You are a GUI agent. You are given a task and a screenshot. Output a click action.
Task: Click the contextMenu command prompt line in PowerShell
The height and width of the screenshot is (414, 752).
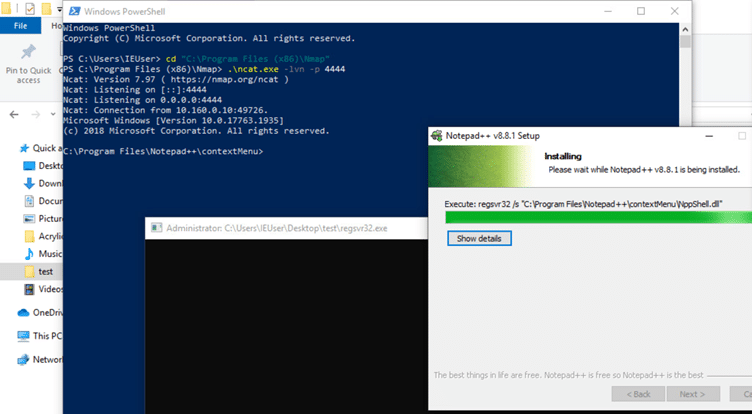click(x=163, y=152)
